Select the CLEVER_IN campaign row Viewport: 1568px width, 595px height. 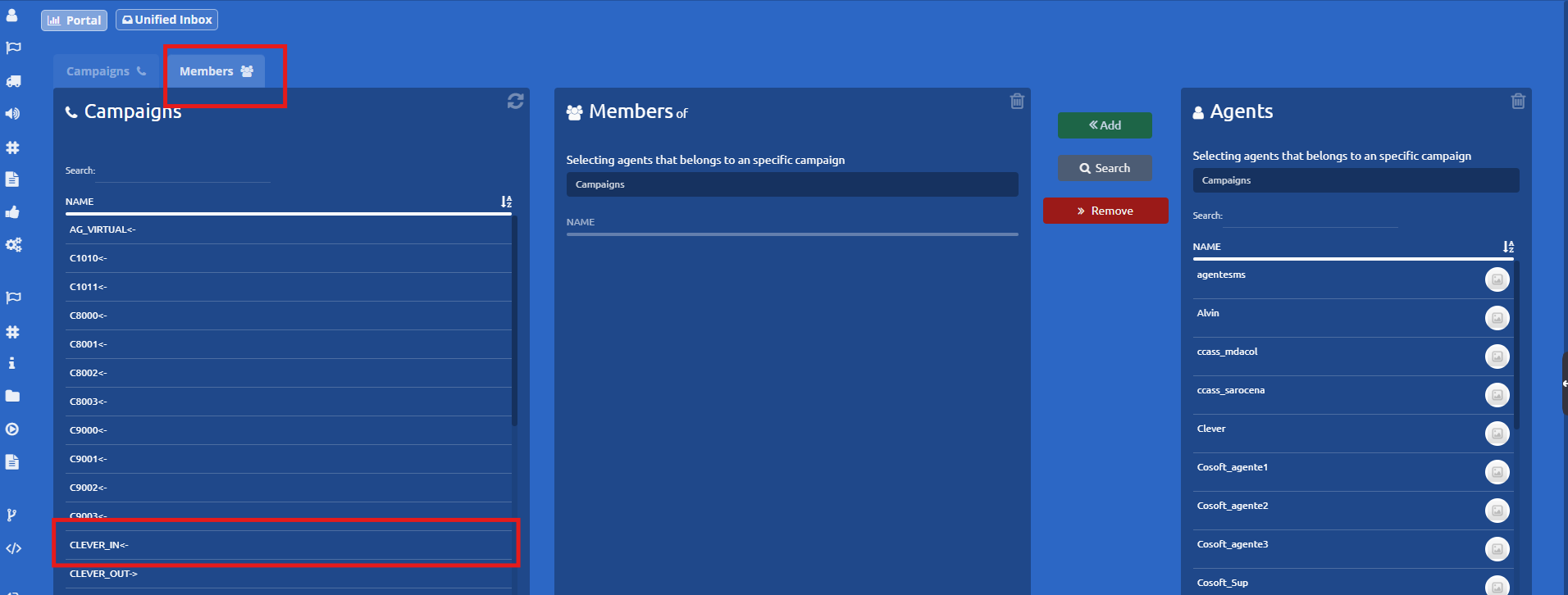[x=287, y=545]
